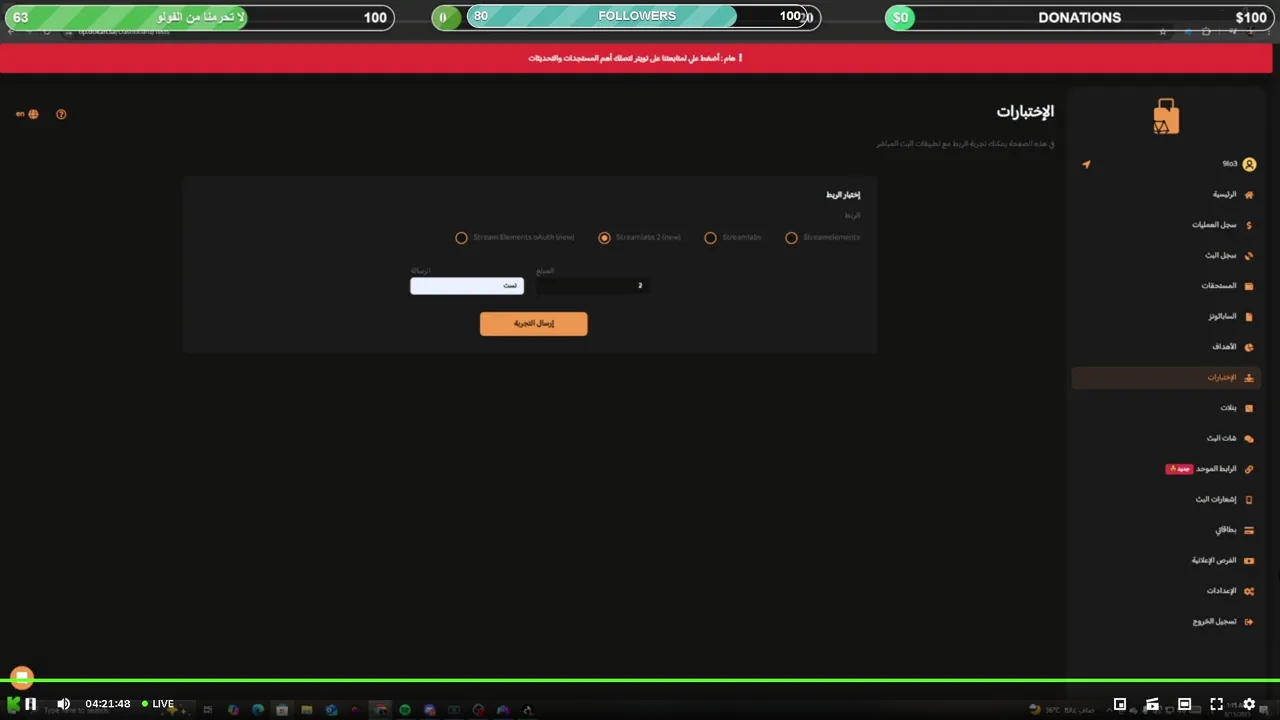Click the icon beside بنلات in sidebar
The image size is (1280, 720).
point(1249,408)
